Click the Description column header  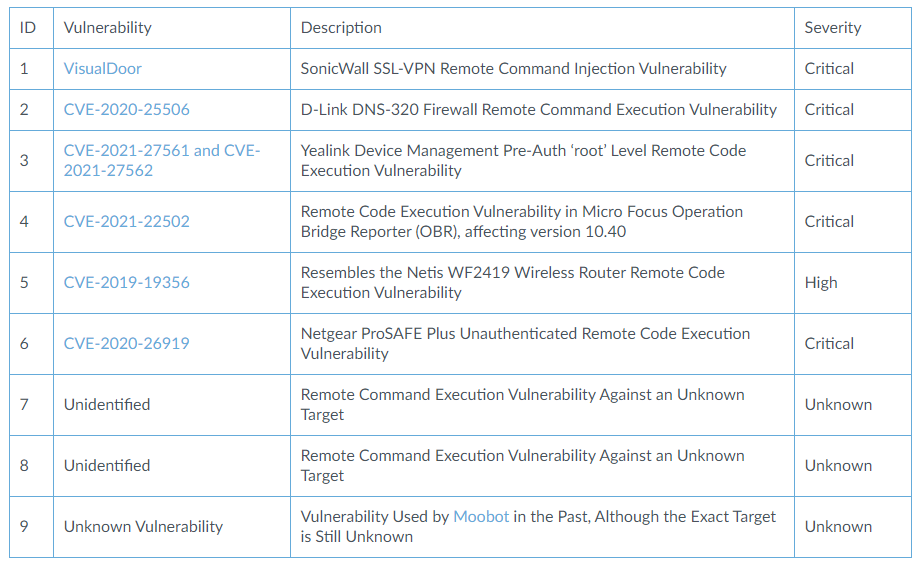click(x=342, y=28)
